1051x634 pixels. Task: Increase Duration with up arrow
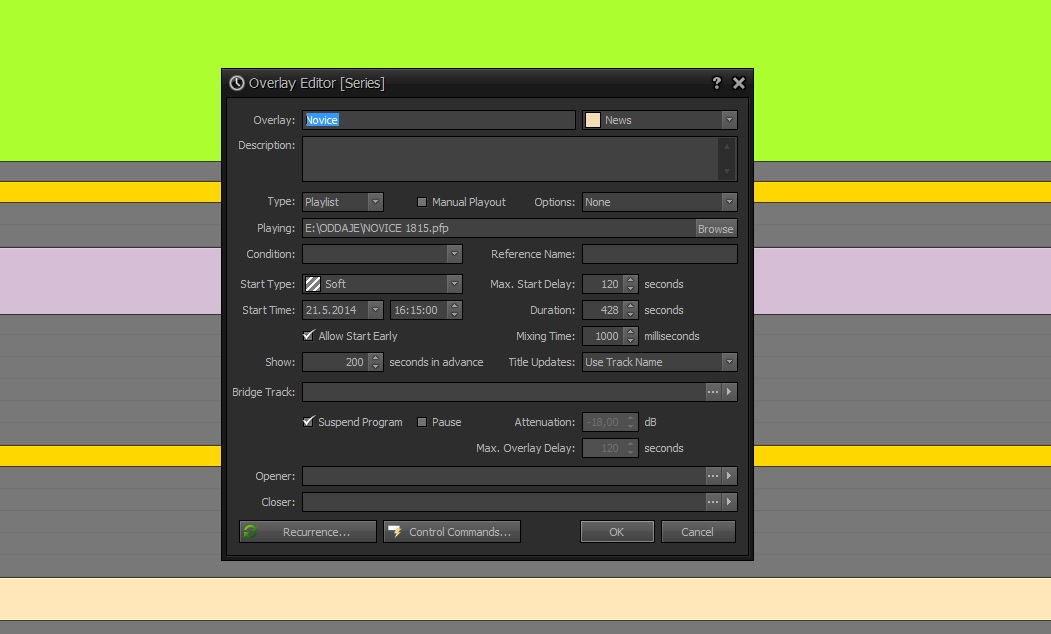click(x=630, y=306)
